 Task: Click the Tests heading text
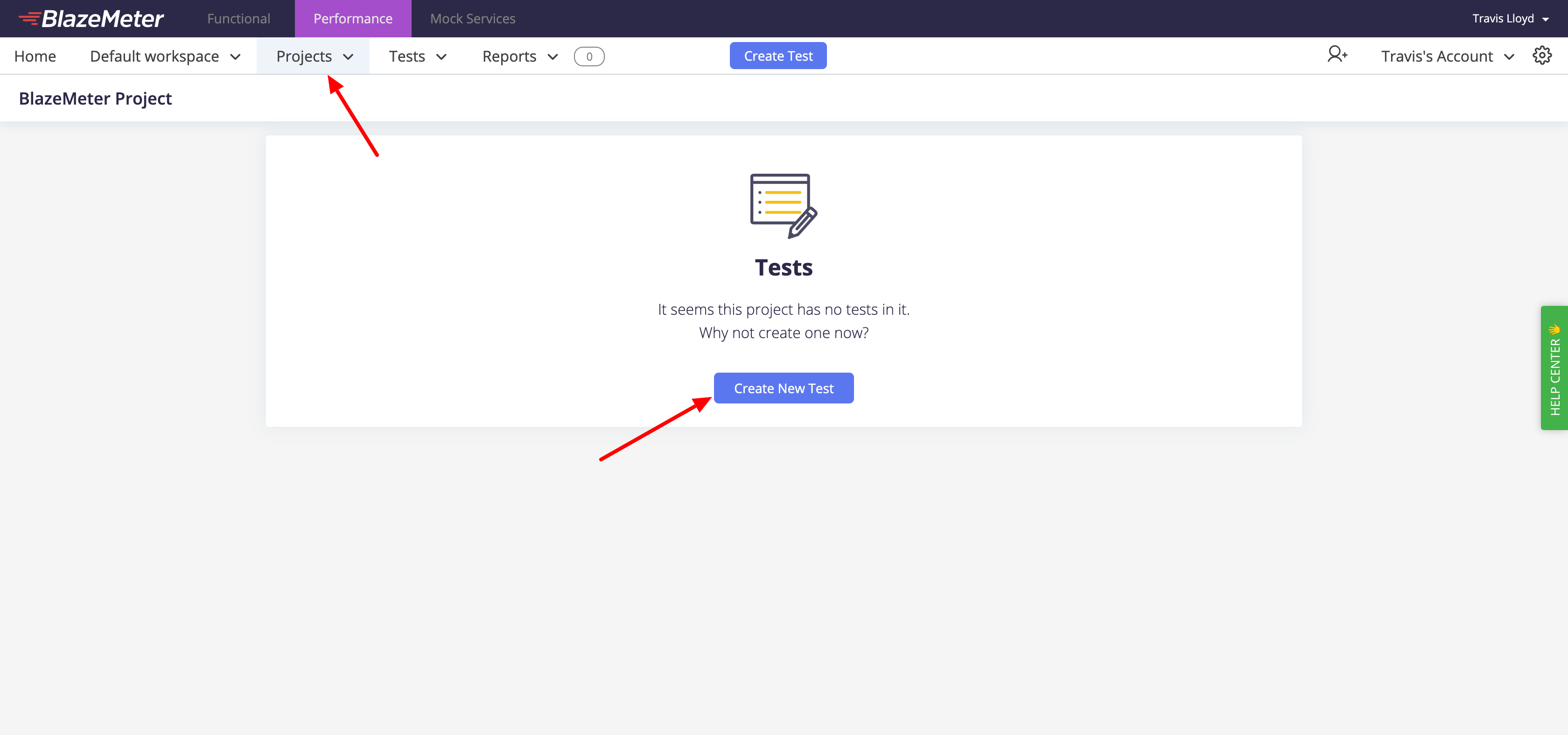point(784,268)
